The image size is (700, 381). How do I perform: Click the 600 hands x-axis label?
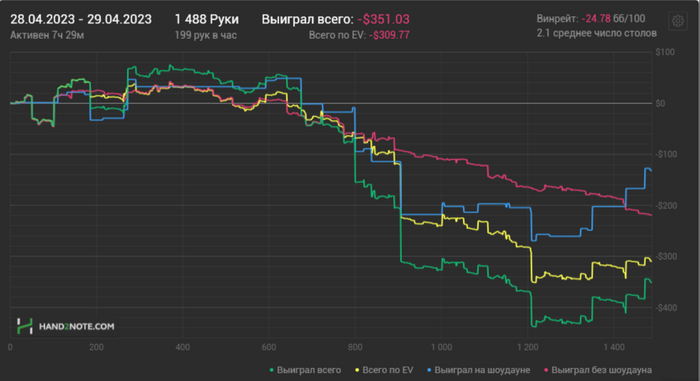269,347
